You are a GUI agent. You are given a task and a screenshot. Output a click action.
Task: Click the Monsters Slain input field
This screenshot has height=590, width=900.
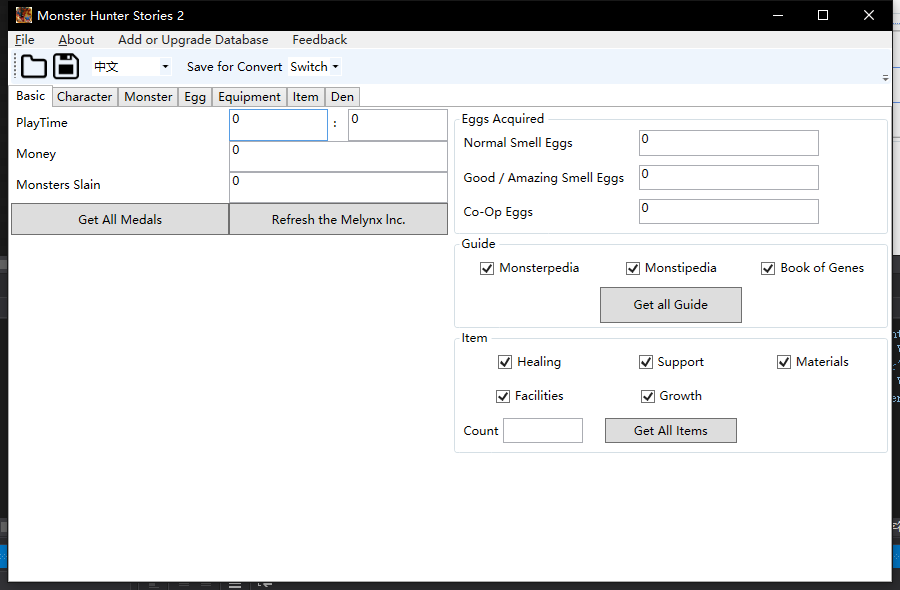coord(339,187)
